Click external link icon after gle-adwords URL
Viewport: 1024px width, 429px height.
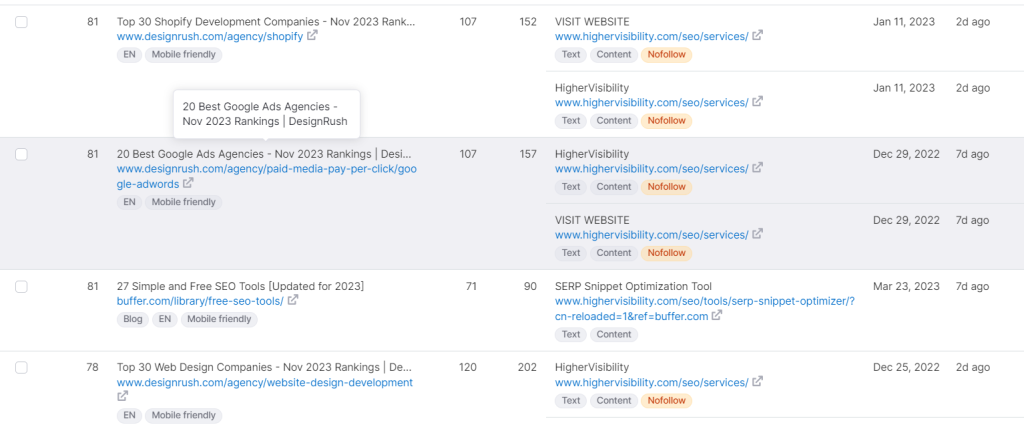click(x=189, y=184)
